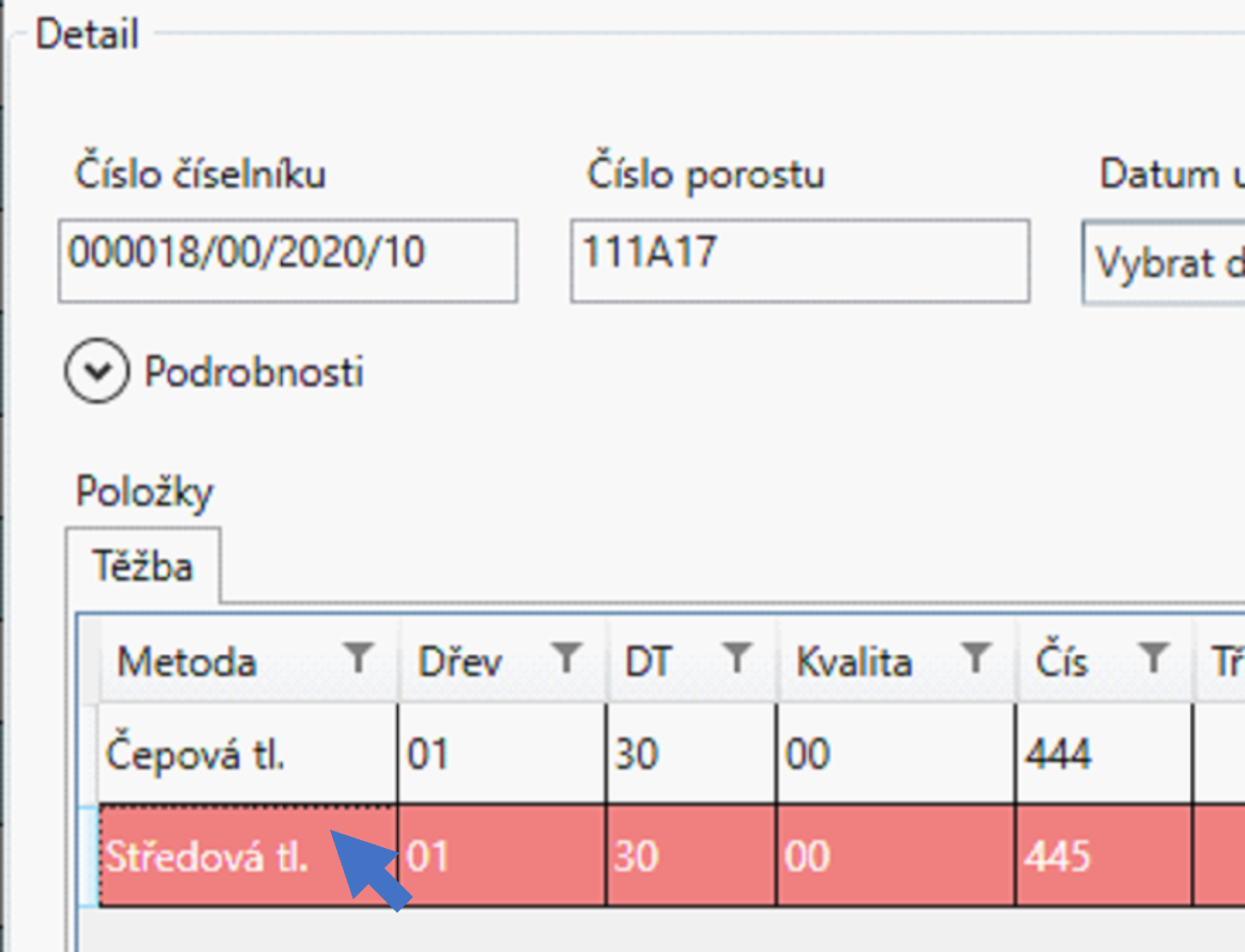Open the Dřev column filter

point(567,659)
